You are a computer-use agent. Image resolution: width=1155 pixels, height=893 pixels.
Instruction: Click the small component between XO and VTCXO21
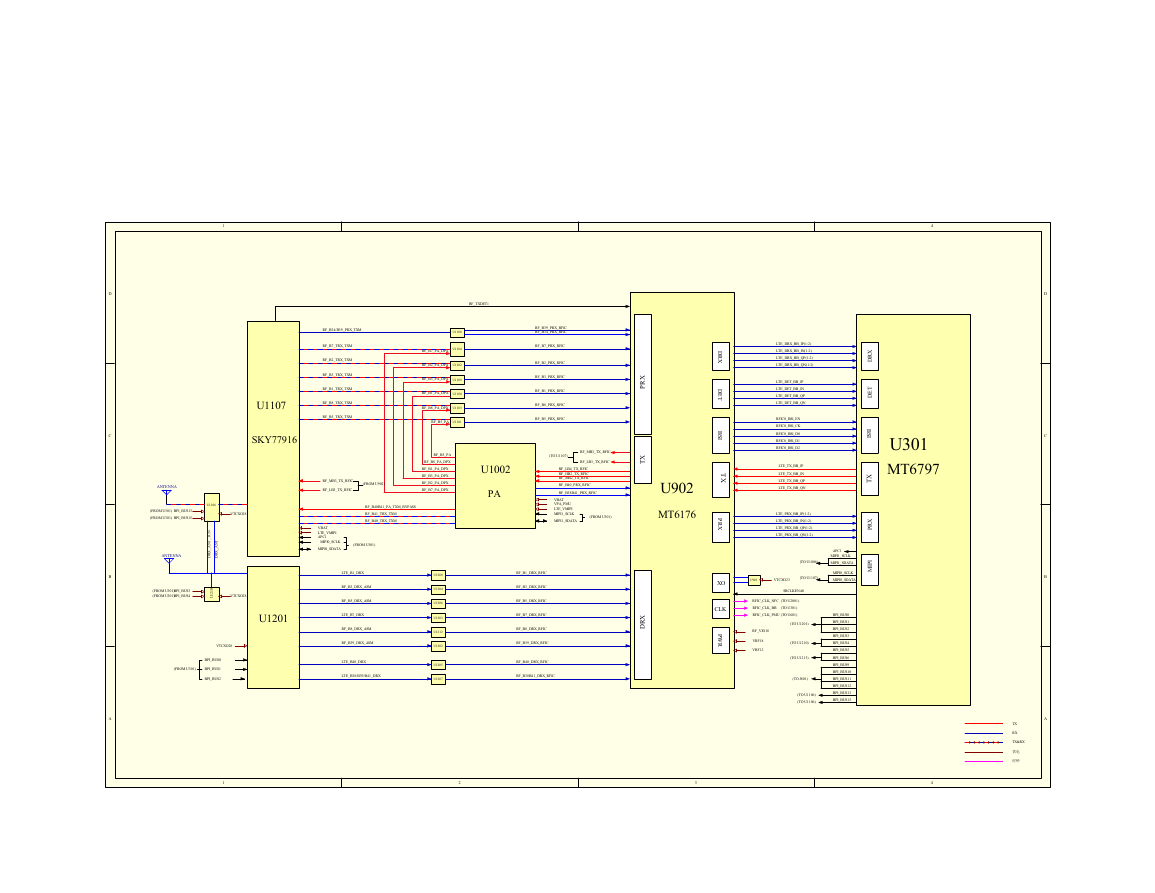[754, 581]
